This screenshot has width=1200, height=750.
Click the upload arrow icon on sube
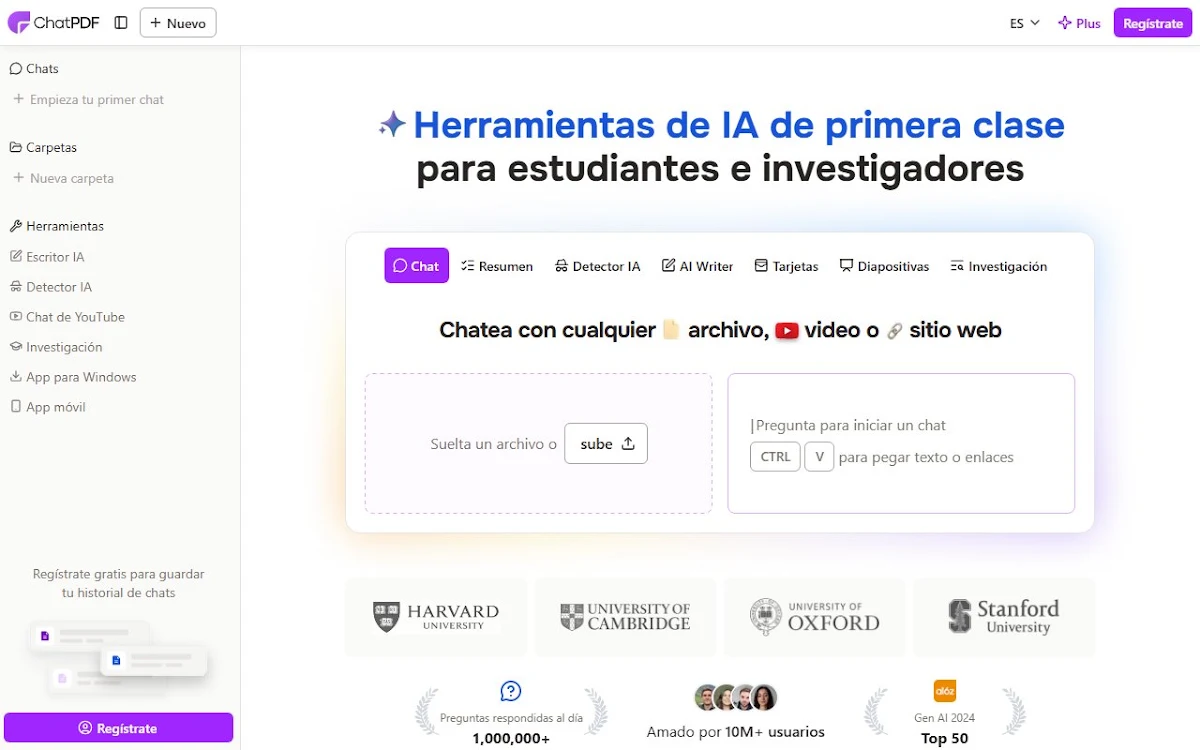pyautogui.click(x=628, y=444)
